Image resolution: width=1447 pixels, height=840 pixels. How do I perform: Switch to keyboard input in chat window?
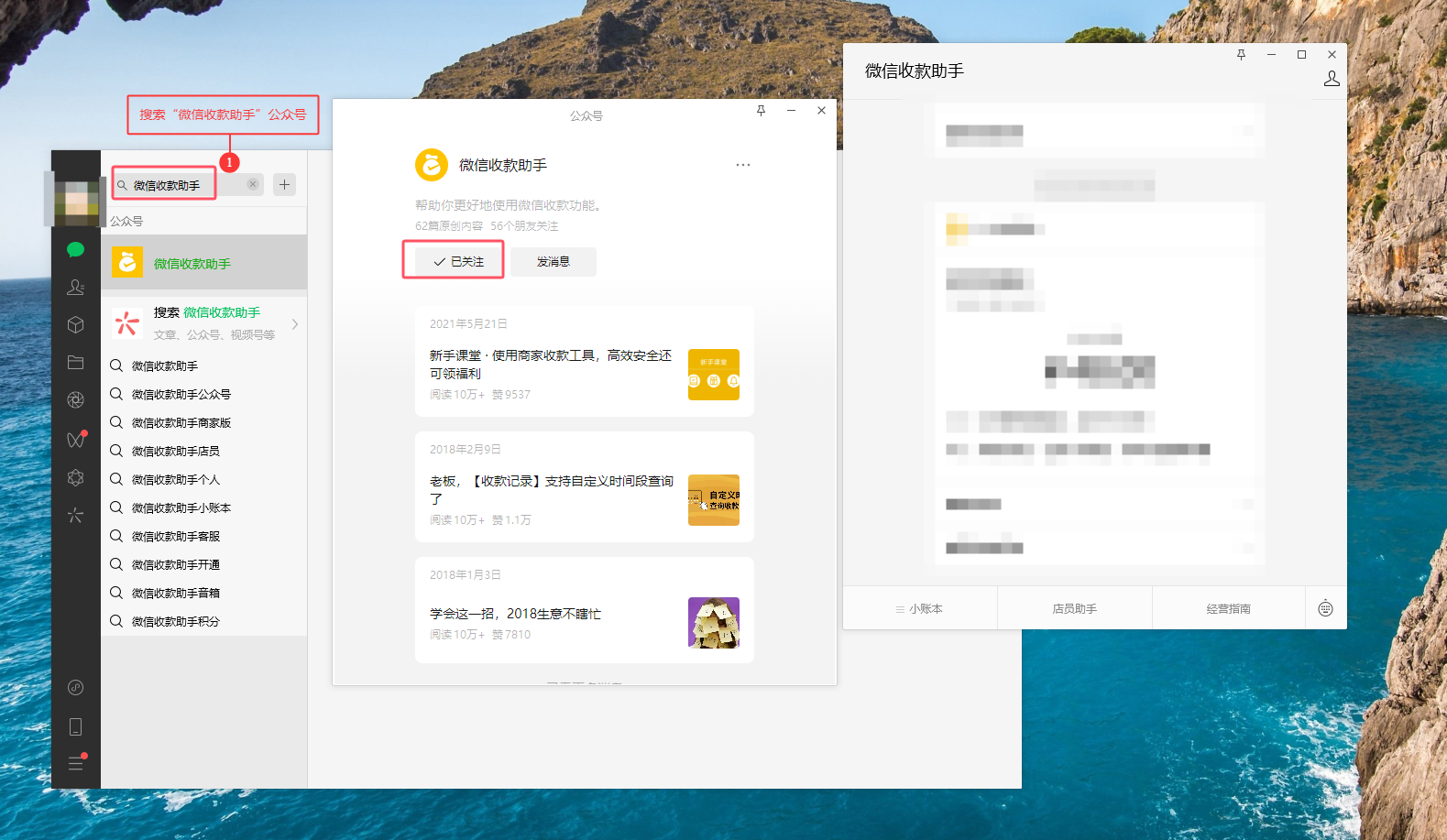pos(1325,608)
